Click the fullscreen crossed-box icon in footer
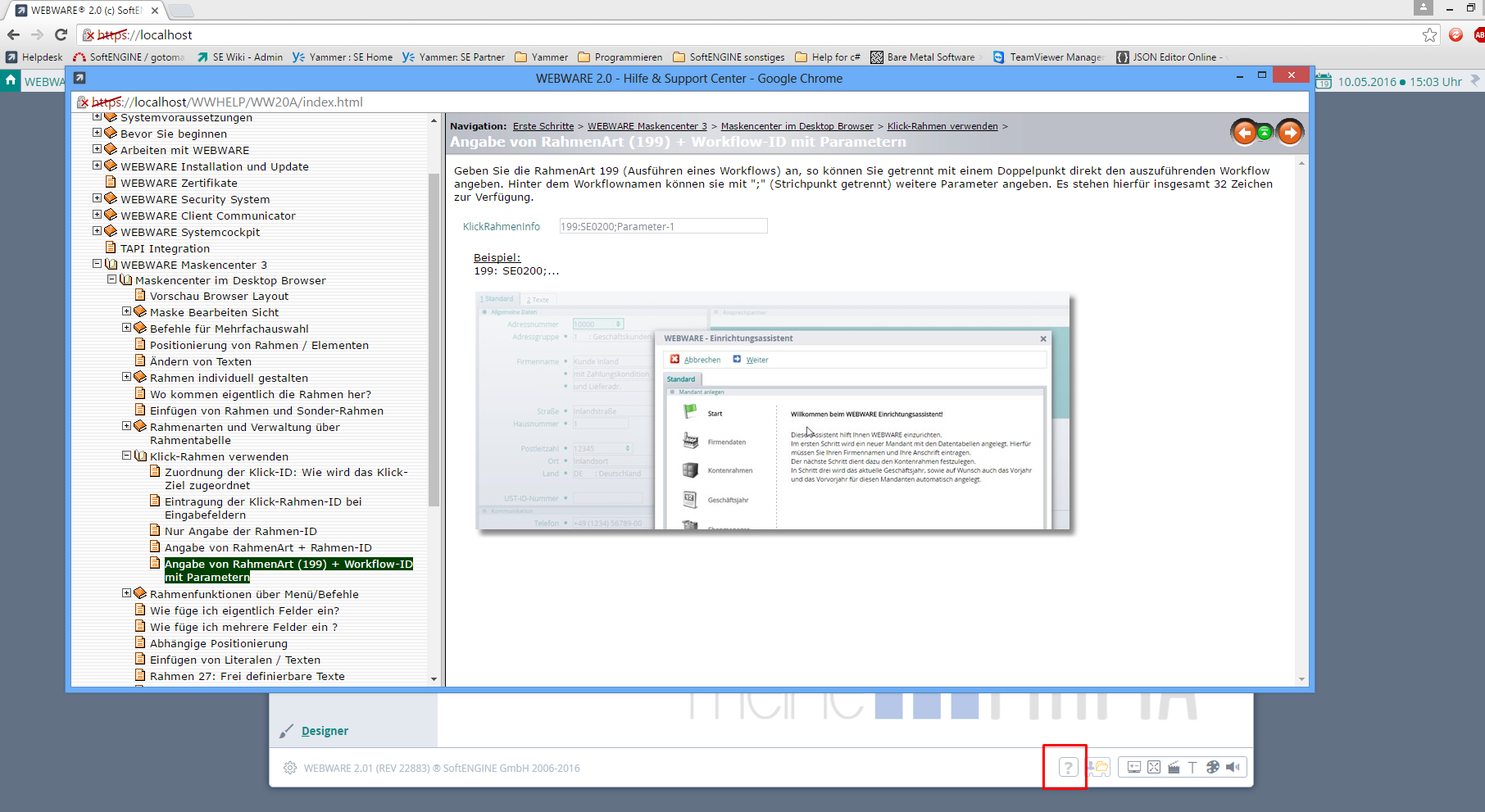Screen dimensions: 1485x812 (1154, 768)
